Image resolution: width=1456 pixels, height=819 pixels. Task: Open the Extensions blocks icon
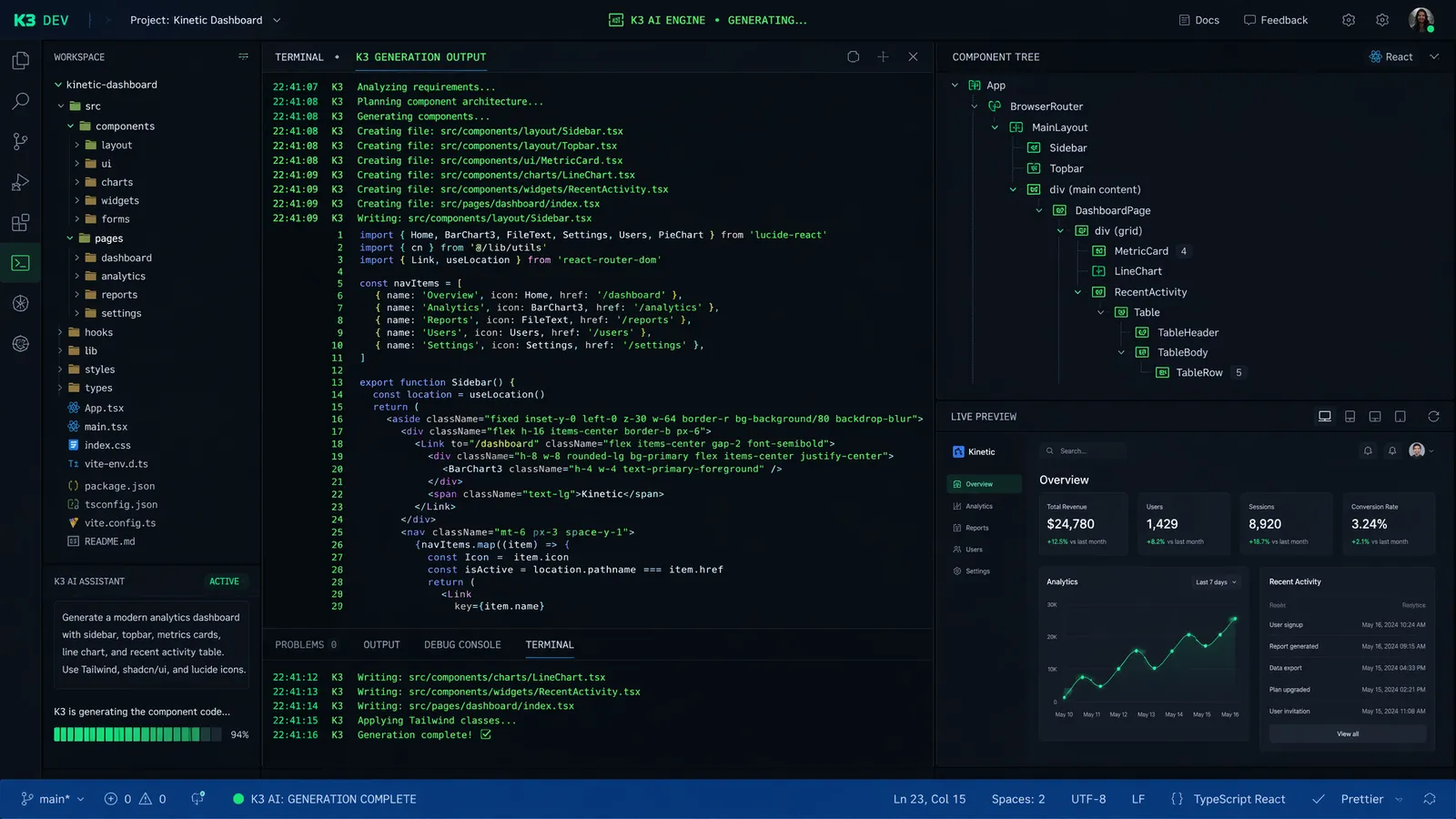(20, 222)
